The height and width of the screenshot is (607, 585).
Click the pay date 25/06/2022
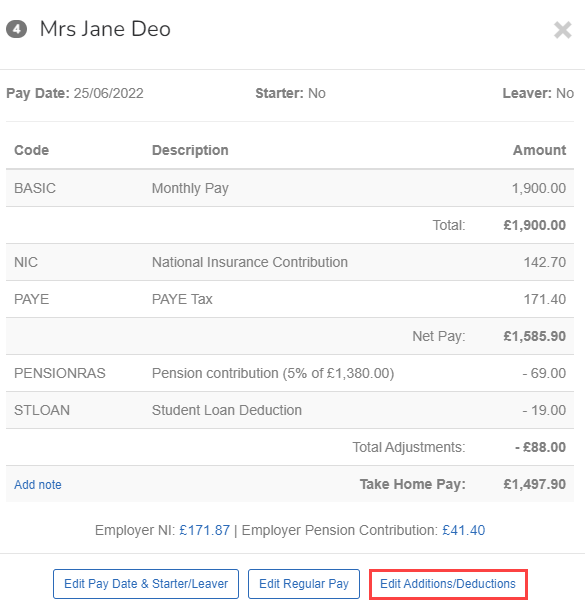coord(109,93)
